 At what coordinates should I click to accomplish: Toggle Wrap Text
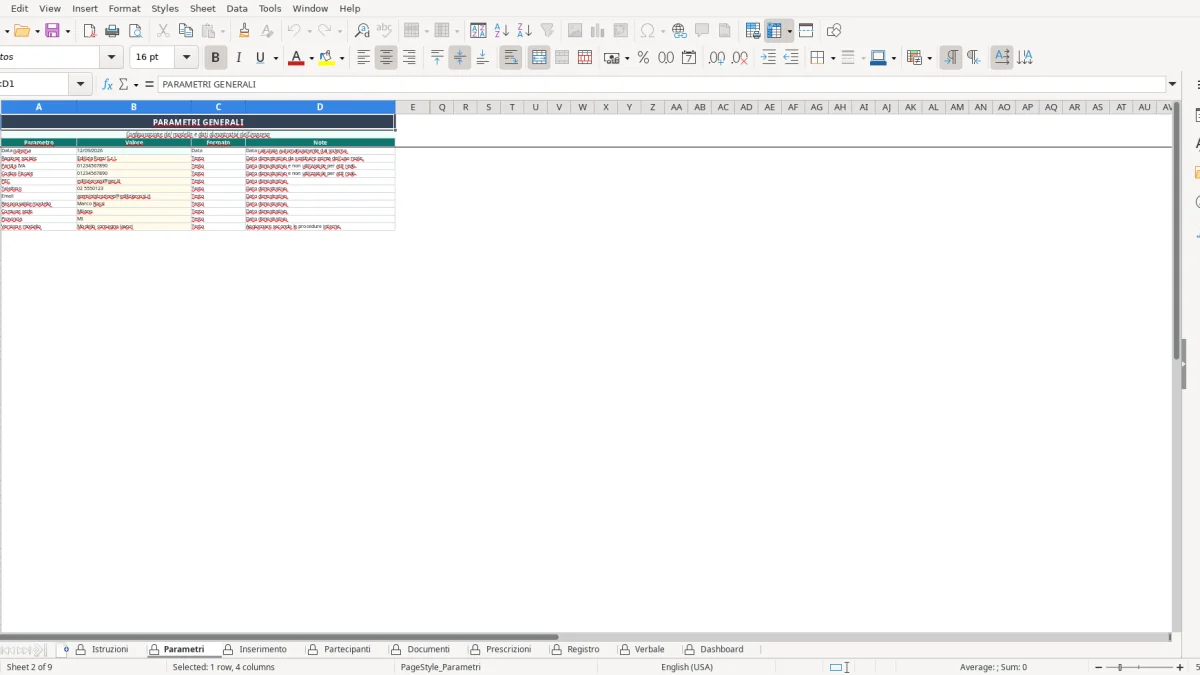[x=511, y=58]
